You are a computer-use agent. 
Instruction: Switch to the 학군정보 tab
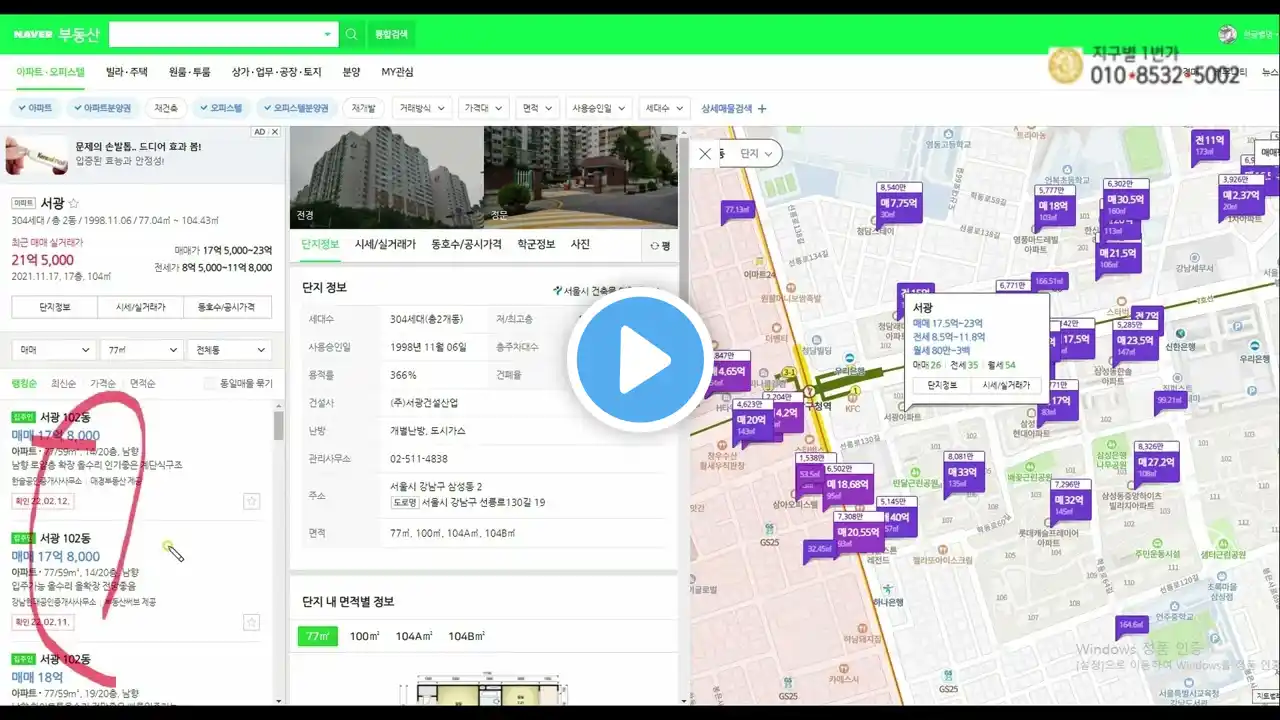[x=536, y=244]
